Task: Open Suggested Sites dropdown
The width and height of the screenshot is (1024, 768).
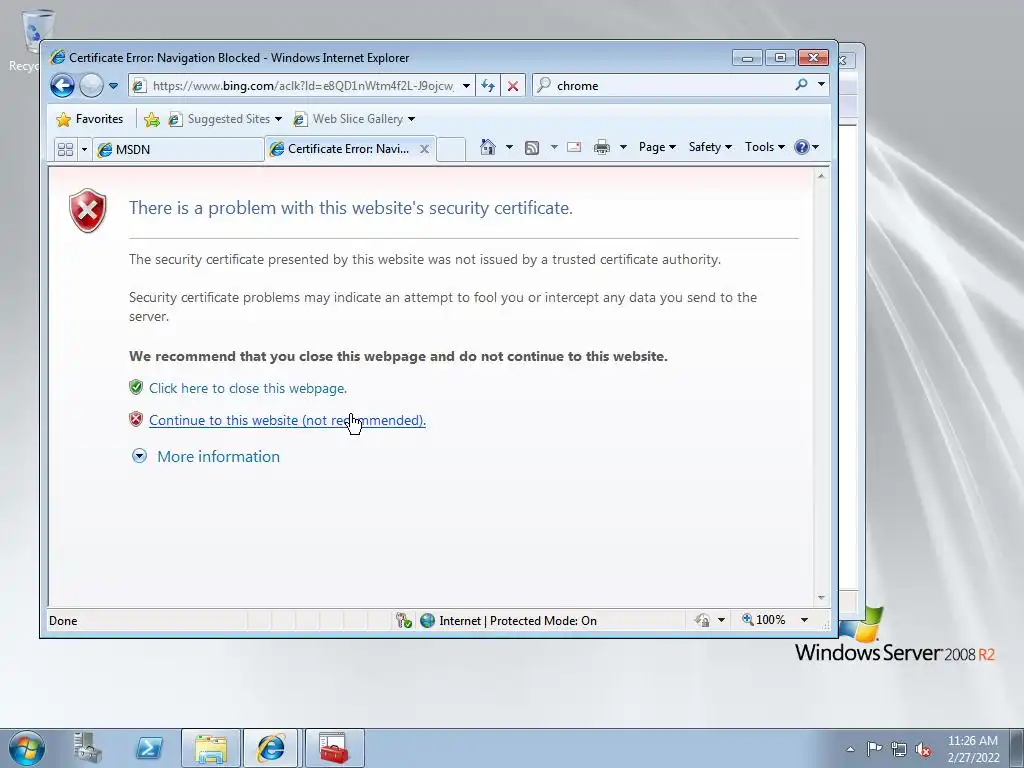Action: click(225, 119)
